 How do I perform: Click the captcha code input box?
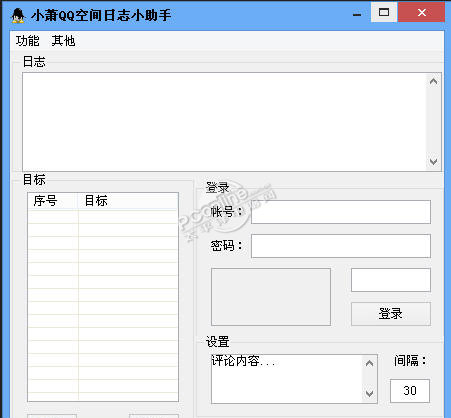(x=391, y=280)
